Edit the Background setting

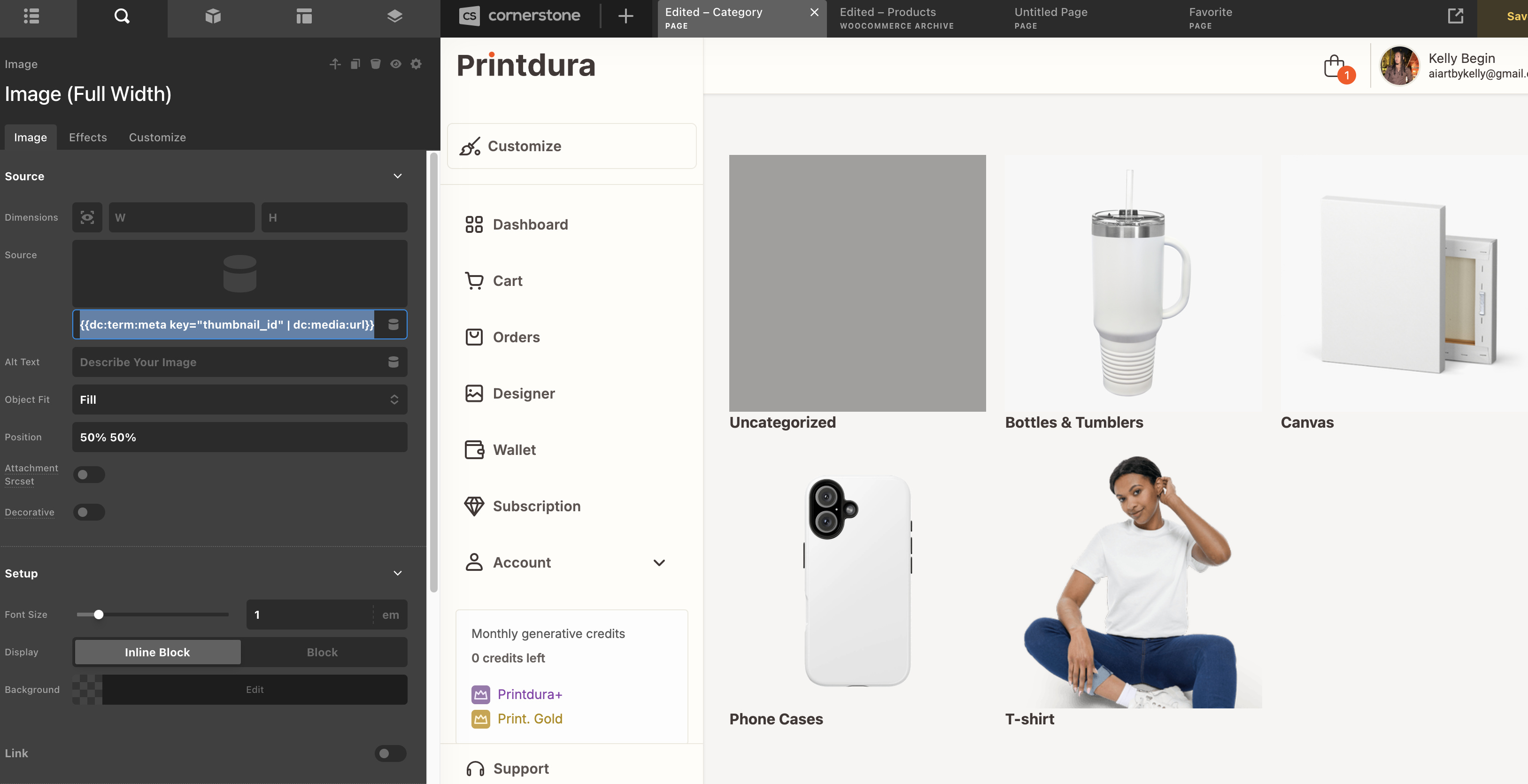click(255, 689)
